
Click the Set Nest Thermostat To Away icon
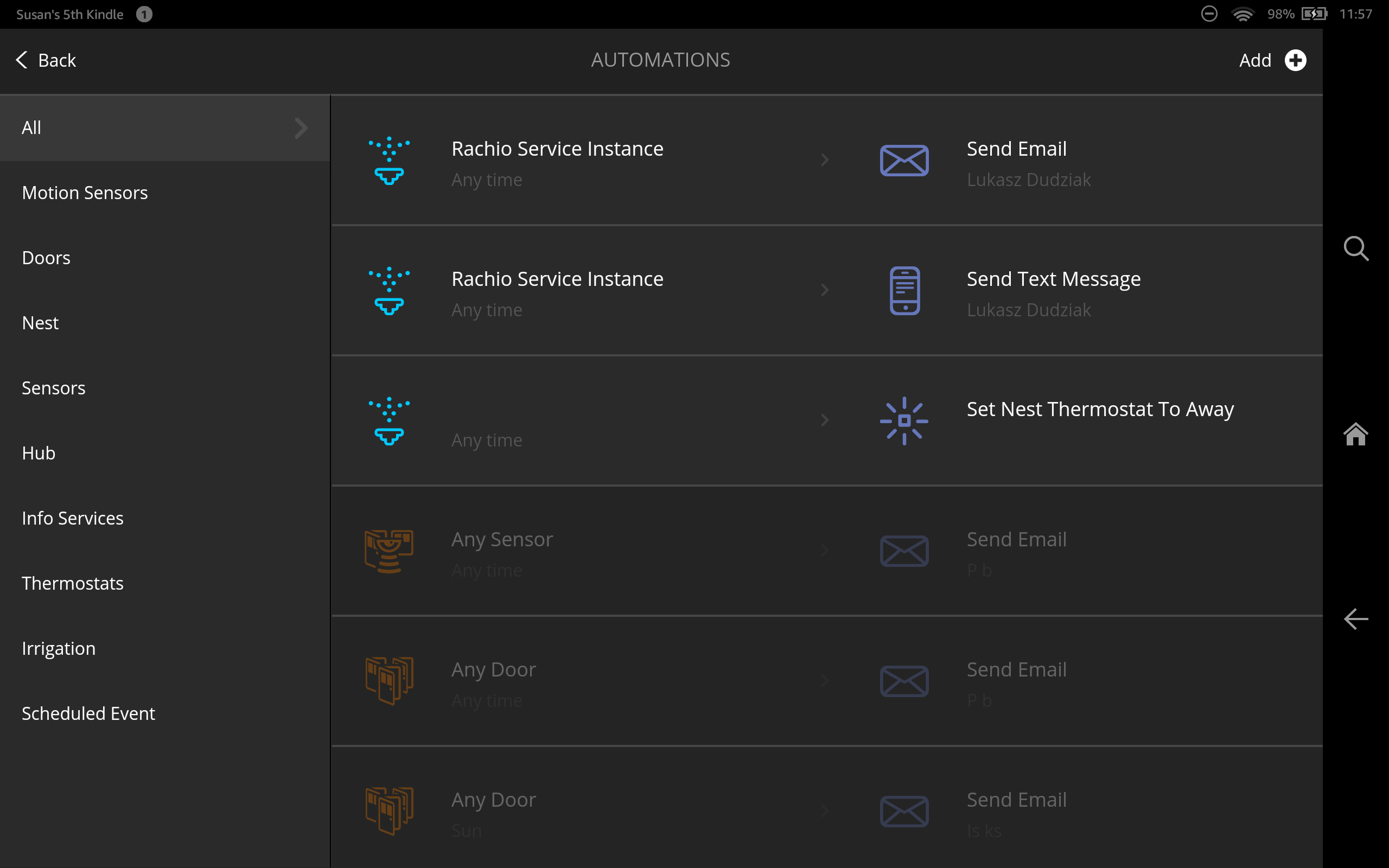pos(903,421)
